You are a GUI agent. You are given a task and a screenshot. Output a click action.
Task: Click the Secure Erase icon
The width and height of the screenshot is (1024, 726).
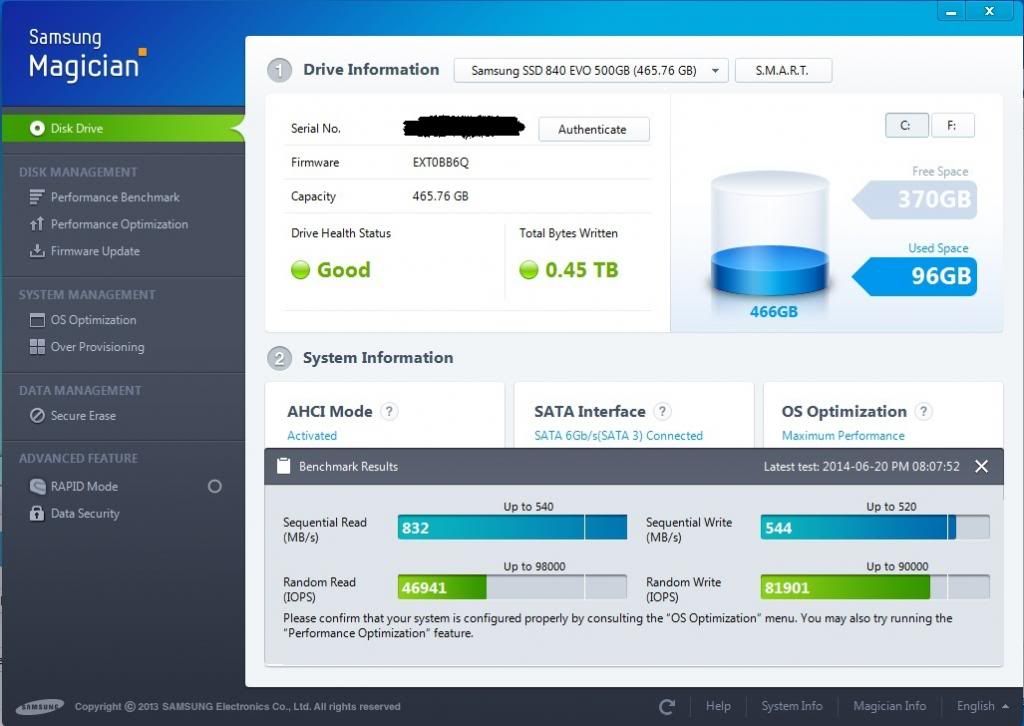[37, 416]
